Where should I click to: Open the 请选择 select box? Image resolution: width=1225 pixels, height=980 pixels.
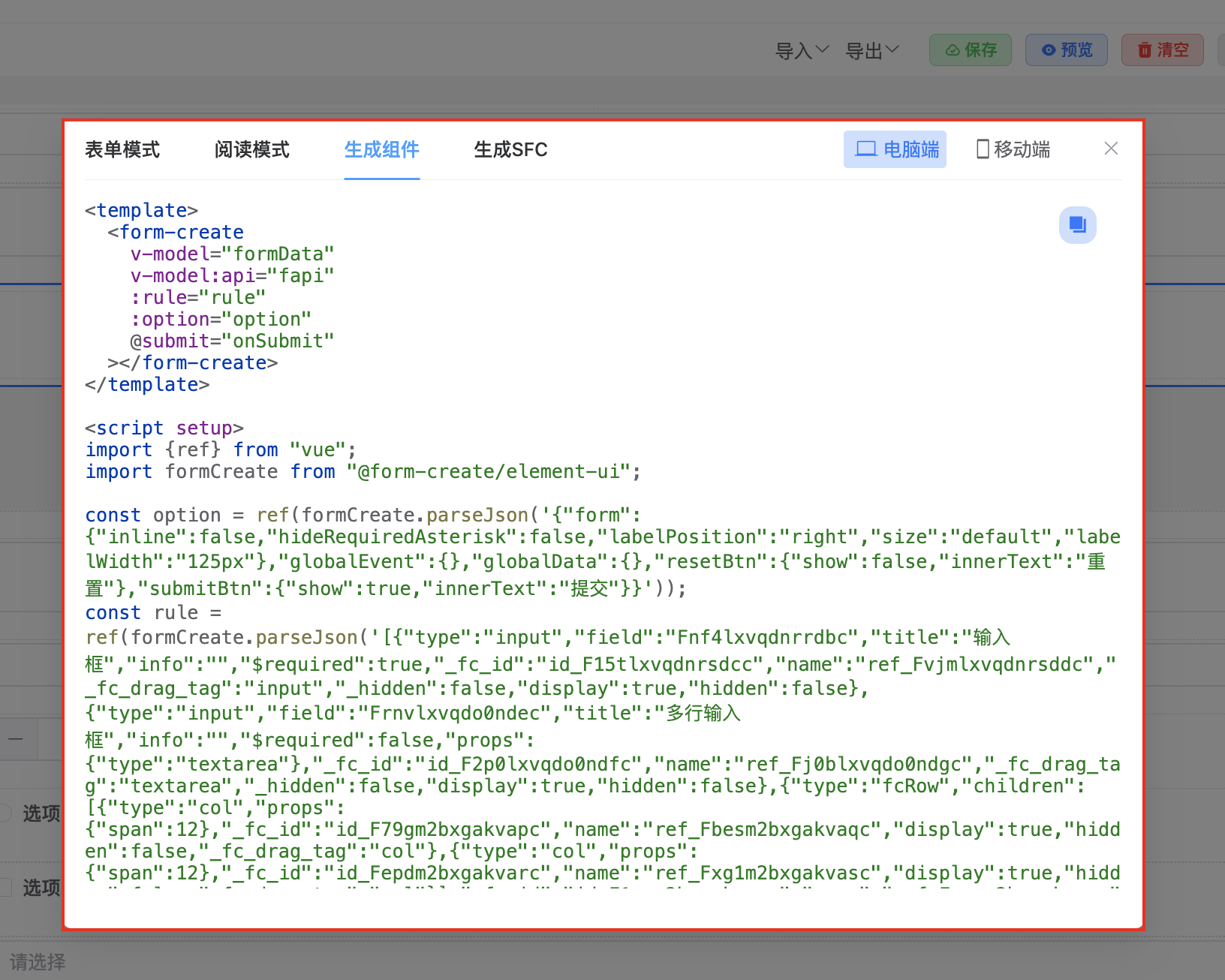38,961
